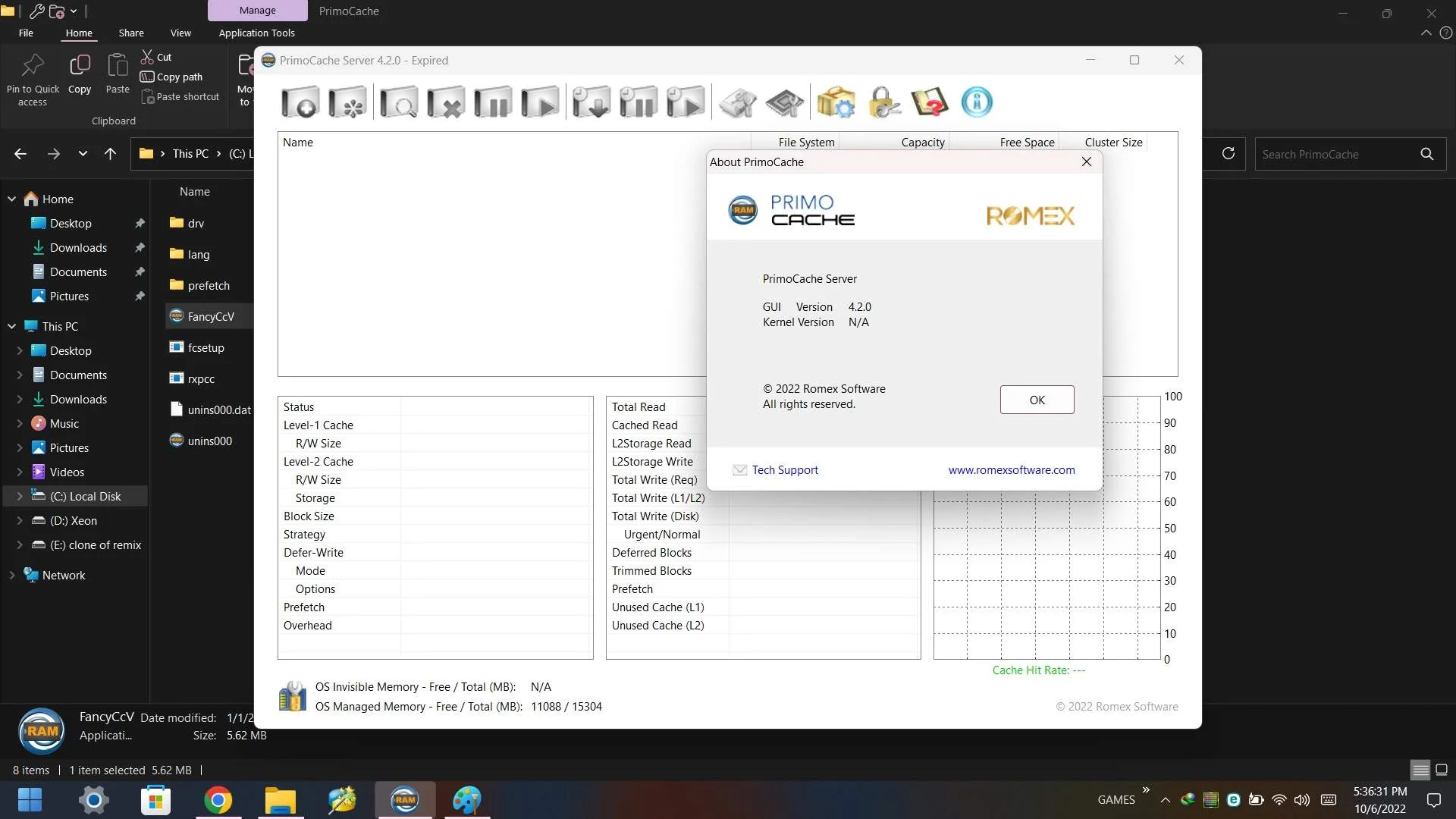The height and width of the screenshot is (819, 1456).
Task: Click the memory chip tools icon in toolbar
Action: (x=784, y=102)
